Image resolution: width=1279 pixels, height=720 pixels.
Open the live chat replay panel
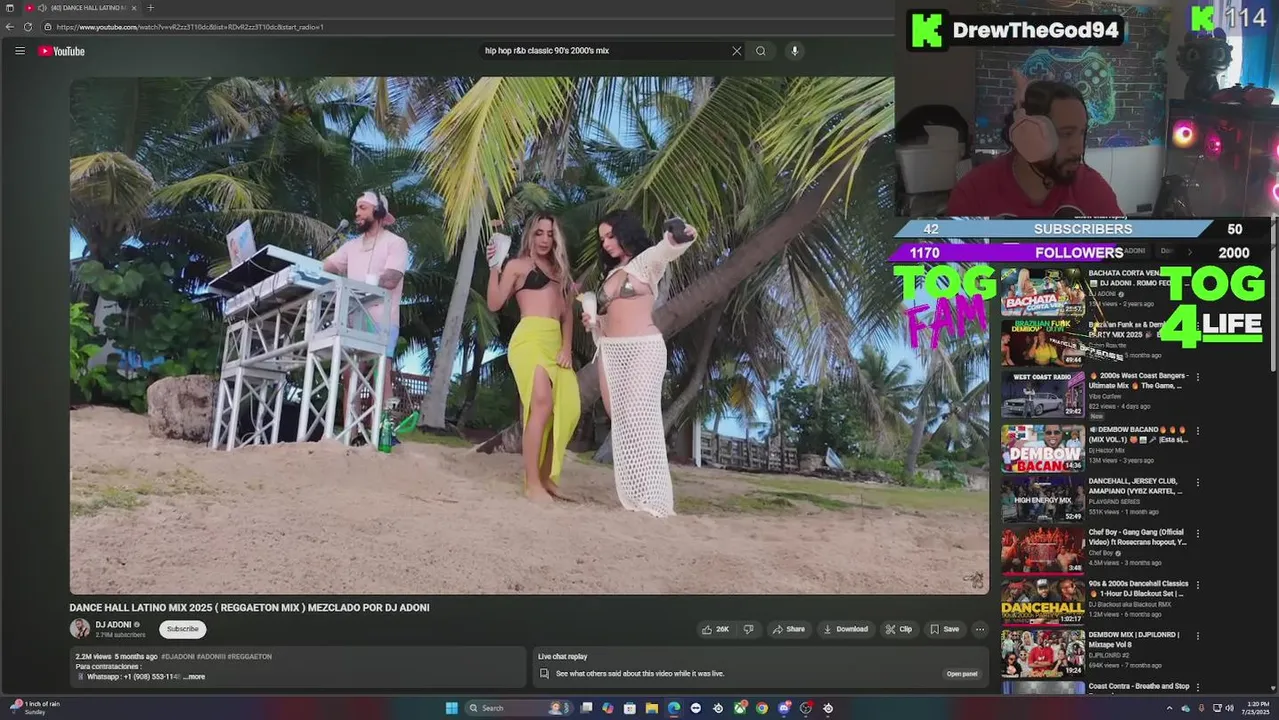[962, 674]
